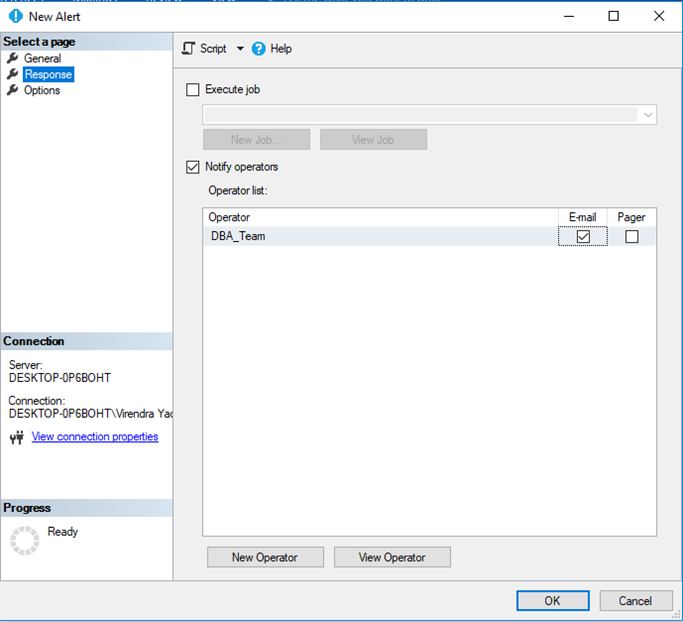Open View connection properties link
Screen dimensions: 683x622
[x=95, y=437]
